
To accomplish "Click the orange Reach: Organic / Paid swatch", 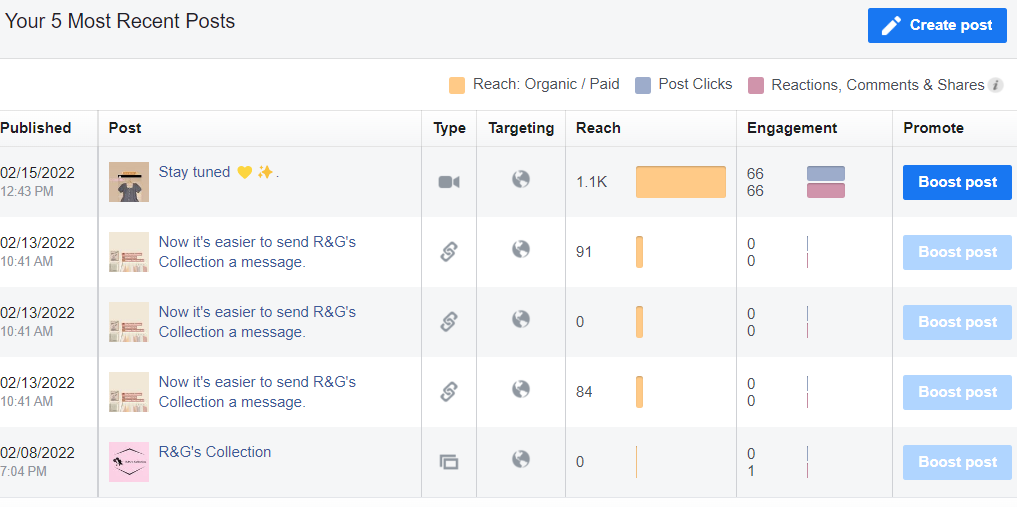I will pyautogui.click(x=457, y=85).
